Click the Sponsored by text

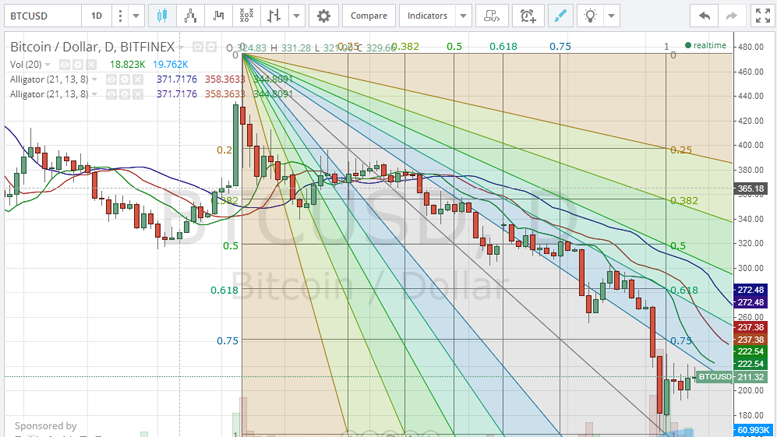(x=46, y=426)
